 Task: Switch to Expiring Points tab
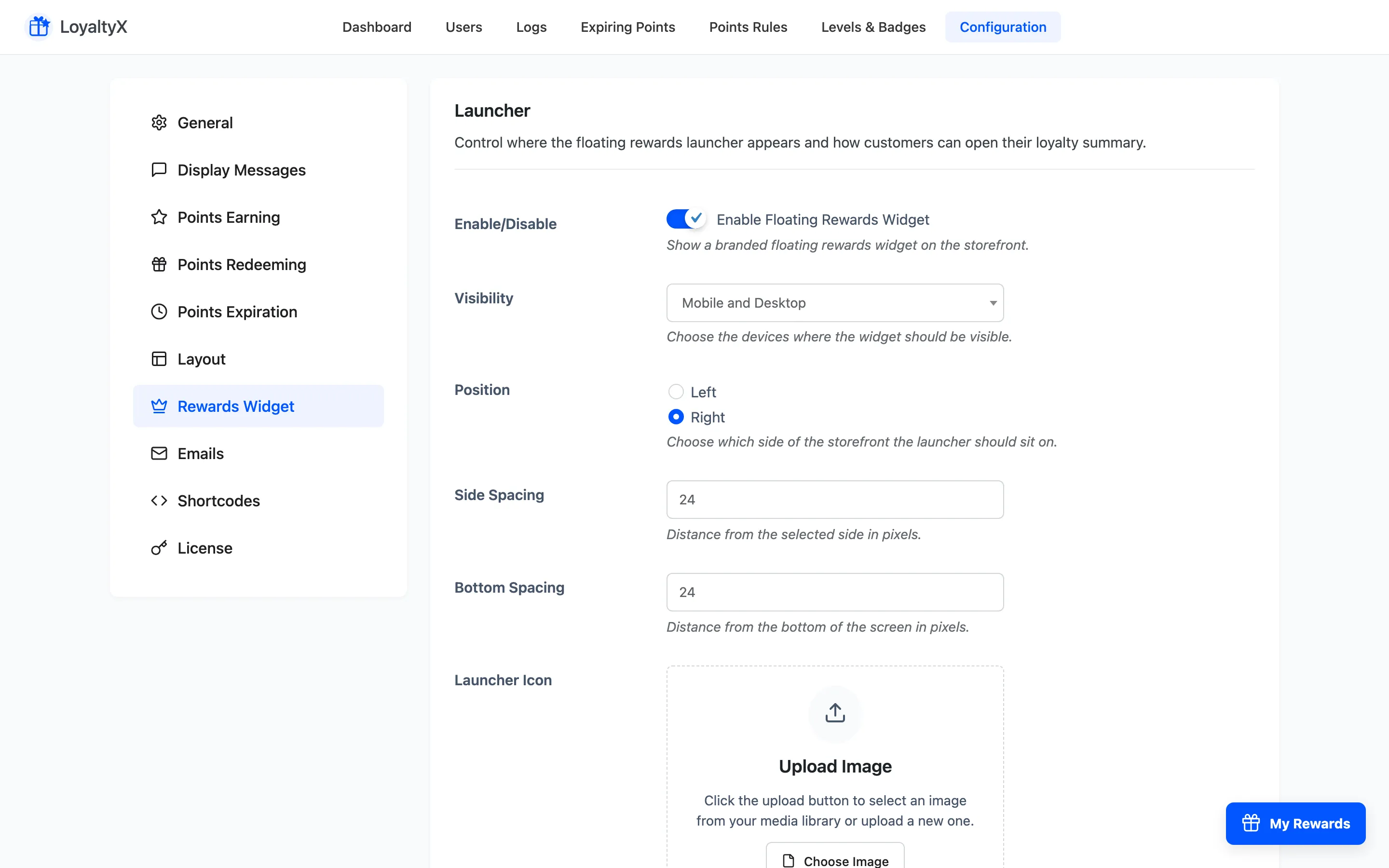coord(628,27)
